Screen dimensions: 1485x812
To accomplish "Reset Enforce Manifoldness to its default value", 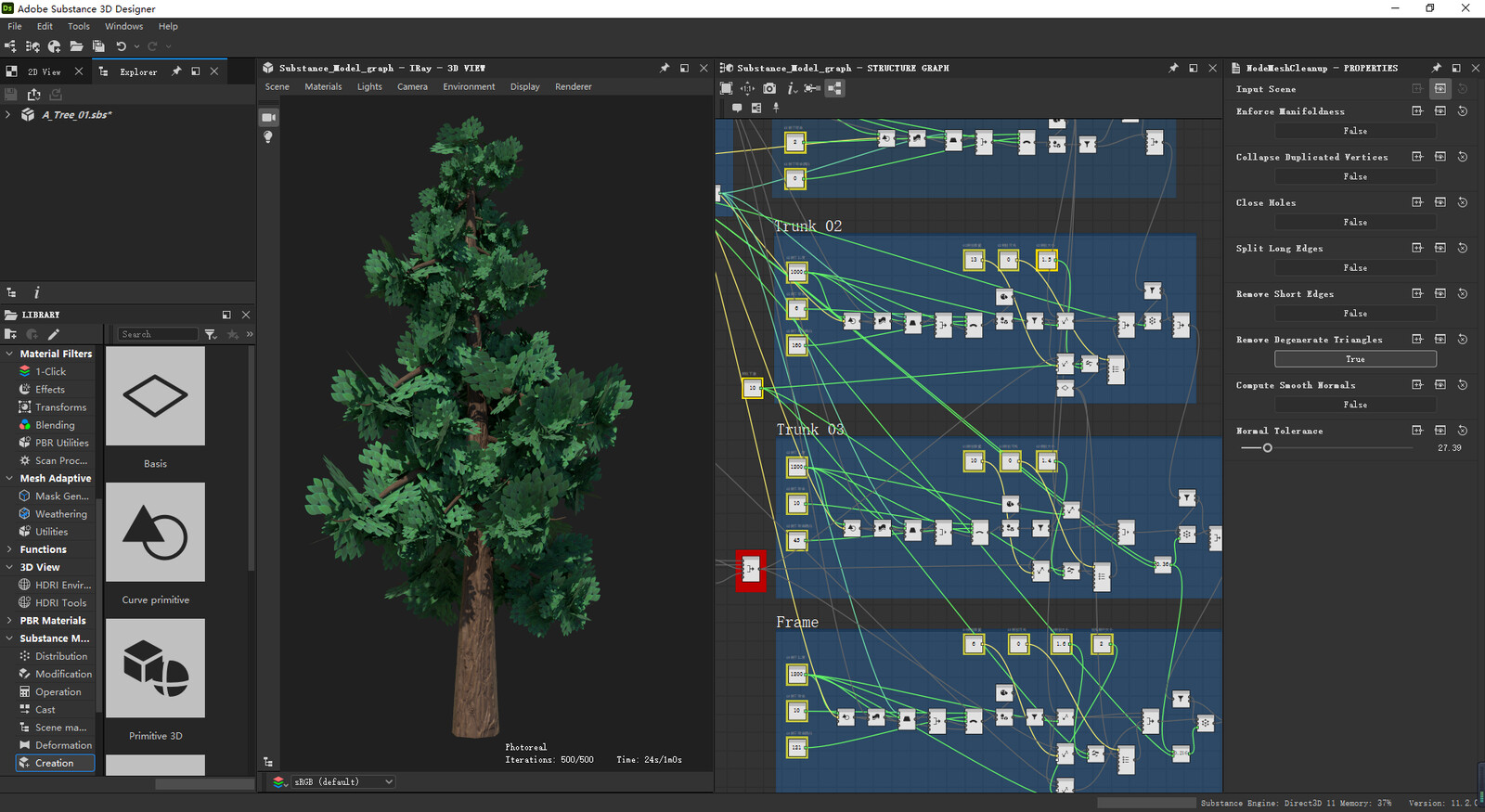I will tap(1463, 111).
